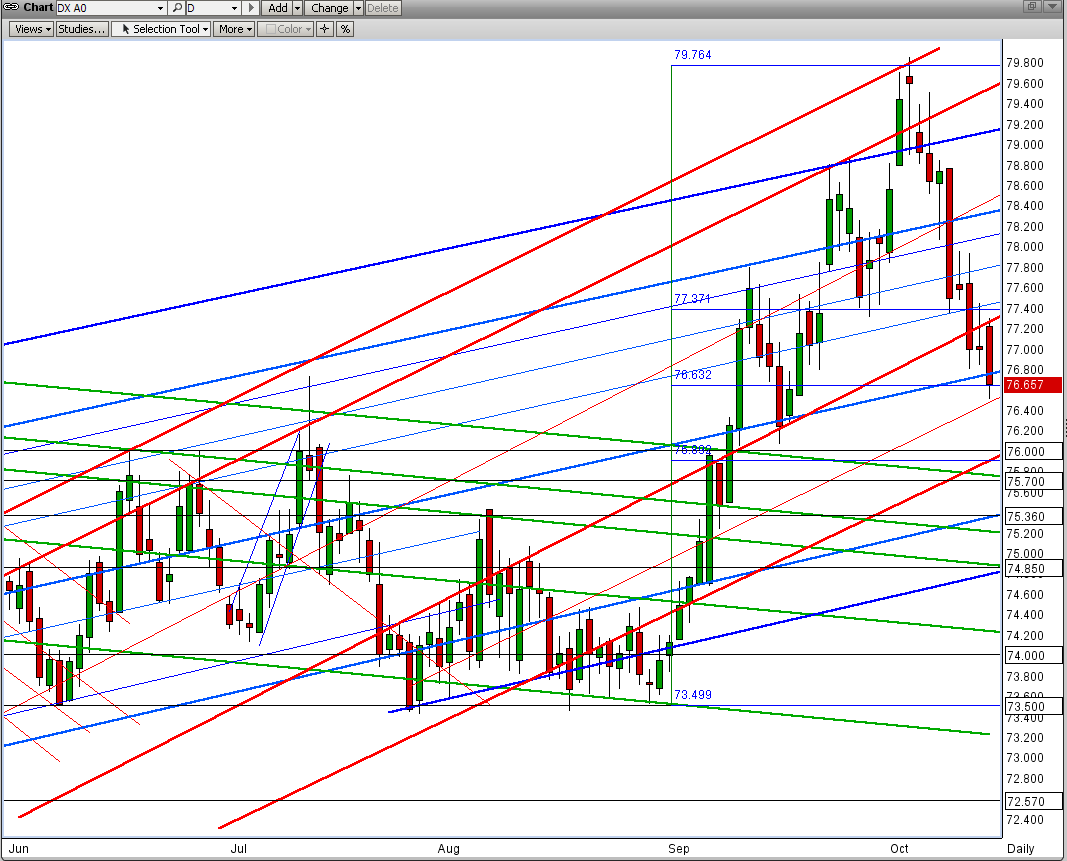Viewport: 1067px width, 861px height.
Task: Click the 73.499 Fibonacci base label
Action: [693, 695]
